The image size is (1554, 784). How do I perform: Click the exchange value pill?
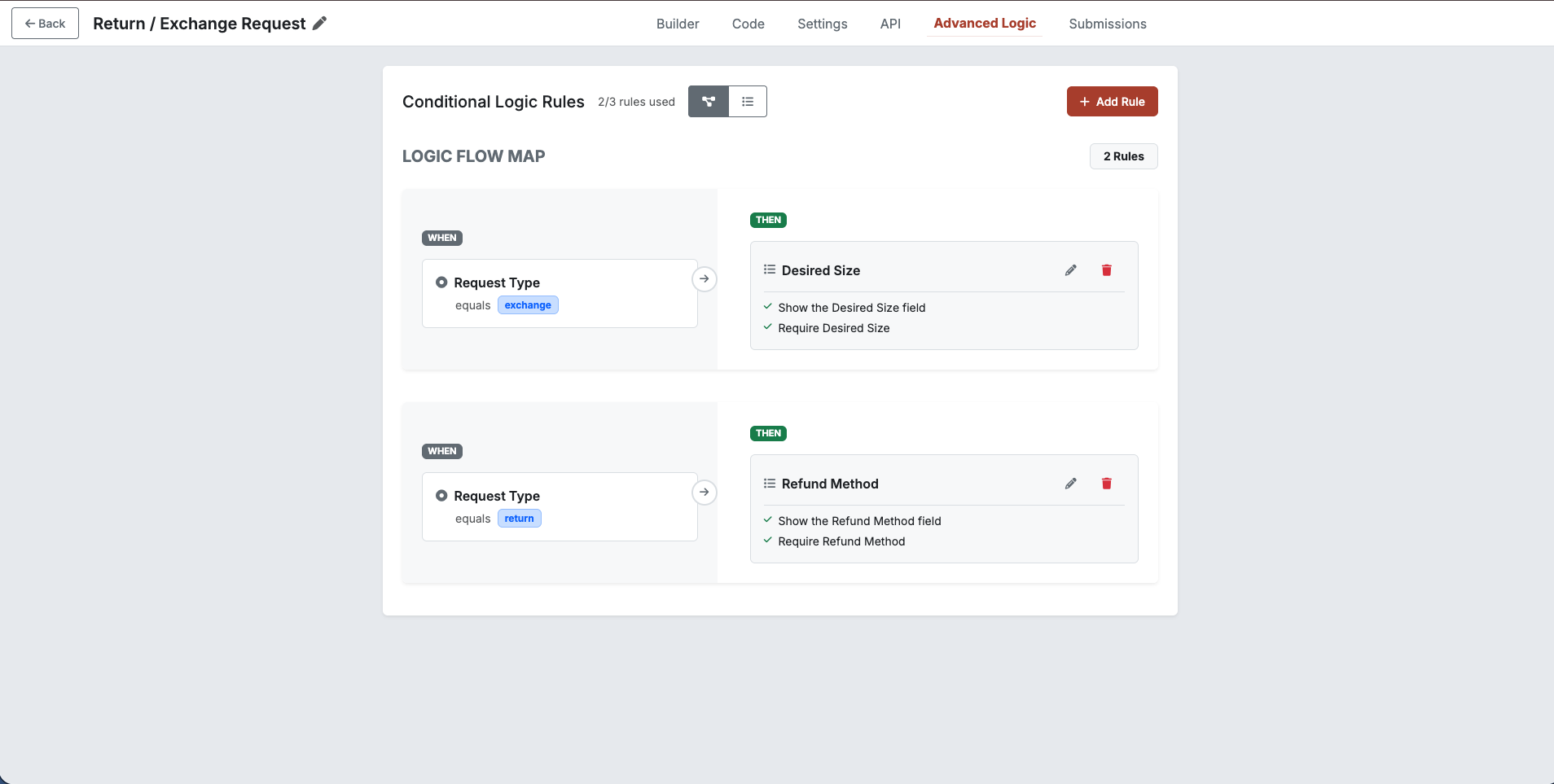tap(527, 304)
